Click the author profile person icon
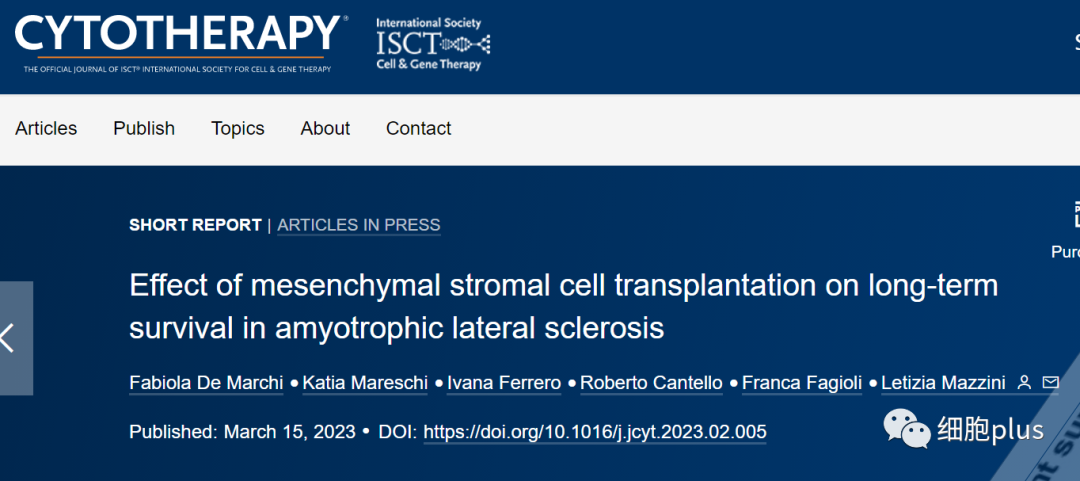 point(1025,382)
